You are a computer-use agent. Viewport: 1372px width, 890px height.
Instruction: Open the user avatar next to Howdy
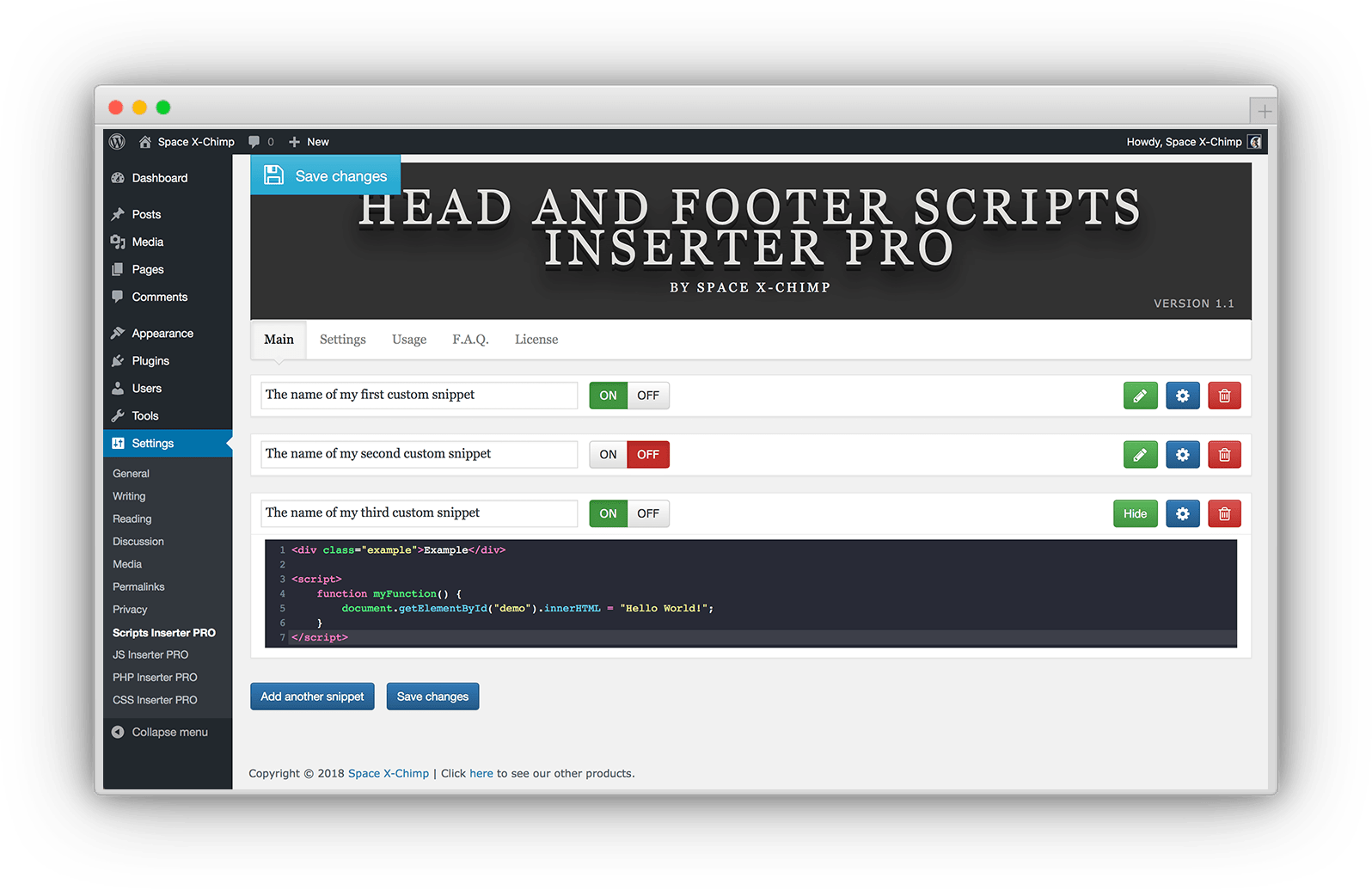(1255, 142)
